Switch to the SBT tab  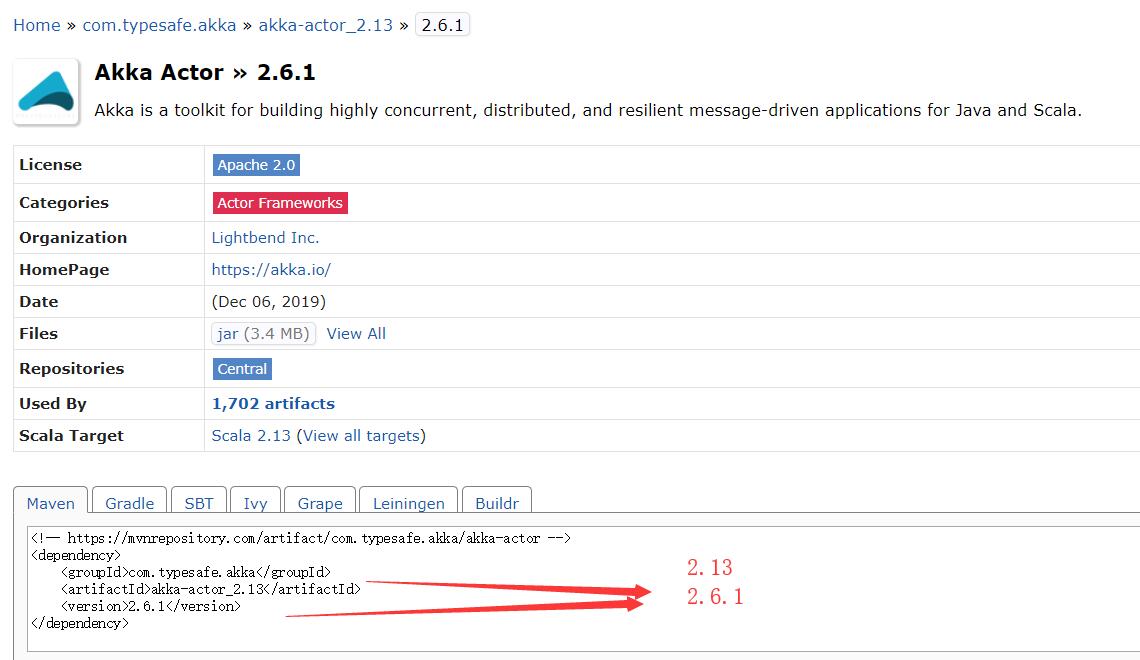199,503
